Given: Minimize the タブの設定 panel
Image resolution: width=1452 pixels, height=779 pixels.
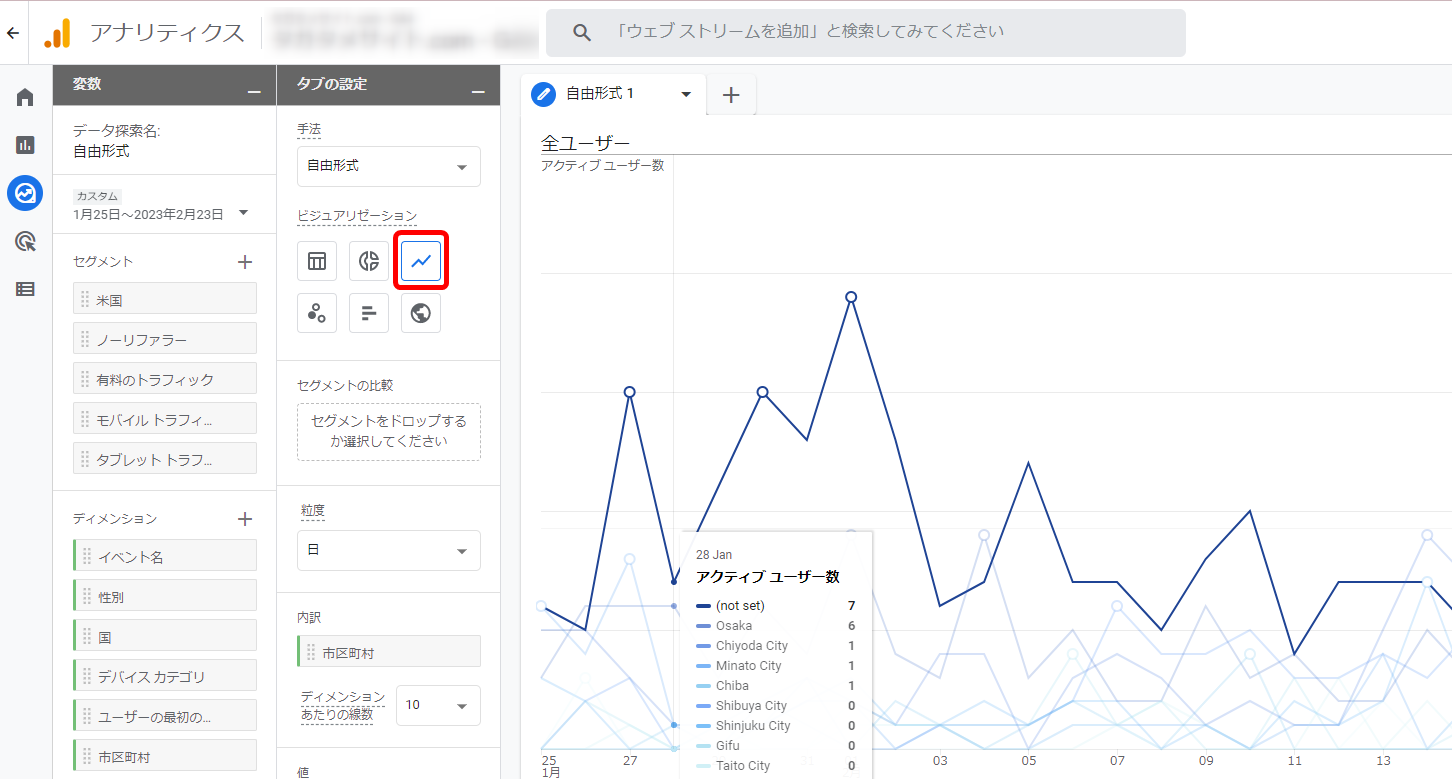Looking at the screenshot, I should (x=478, y=91).
